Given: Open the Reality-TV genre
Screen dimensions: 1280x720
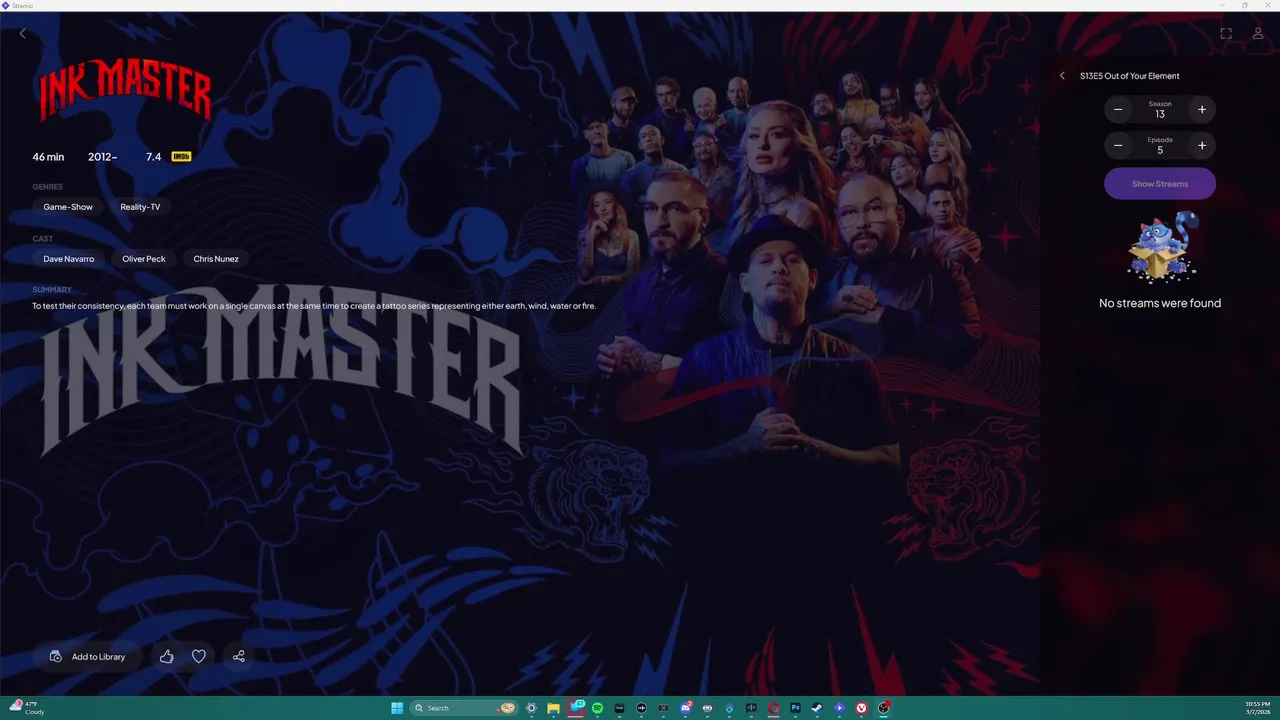Looking at the screenshot, I should coord(140,207).
